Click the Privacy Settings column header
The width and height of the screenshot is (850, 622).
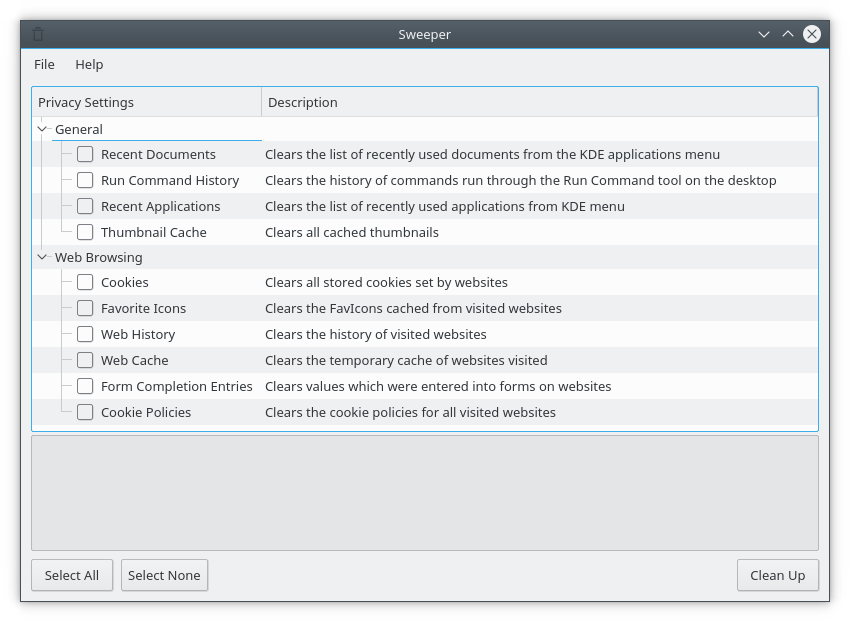(146, 102)
